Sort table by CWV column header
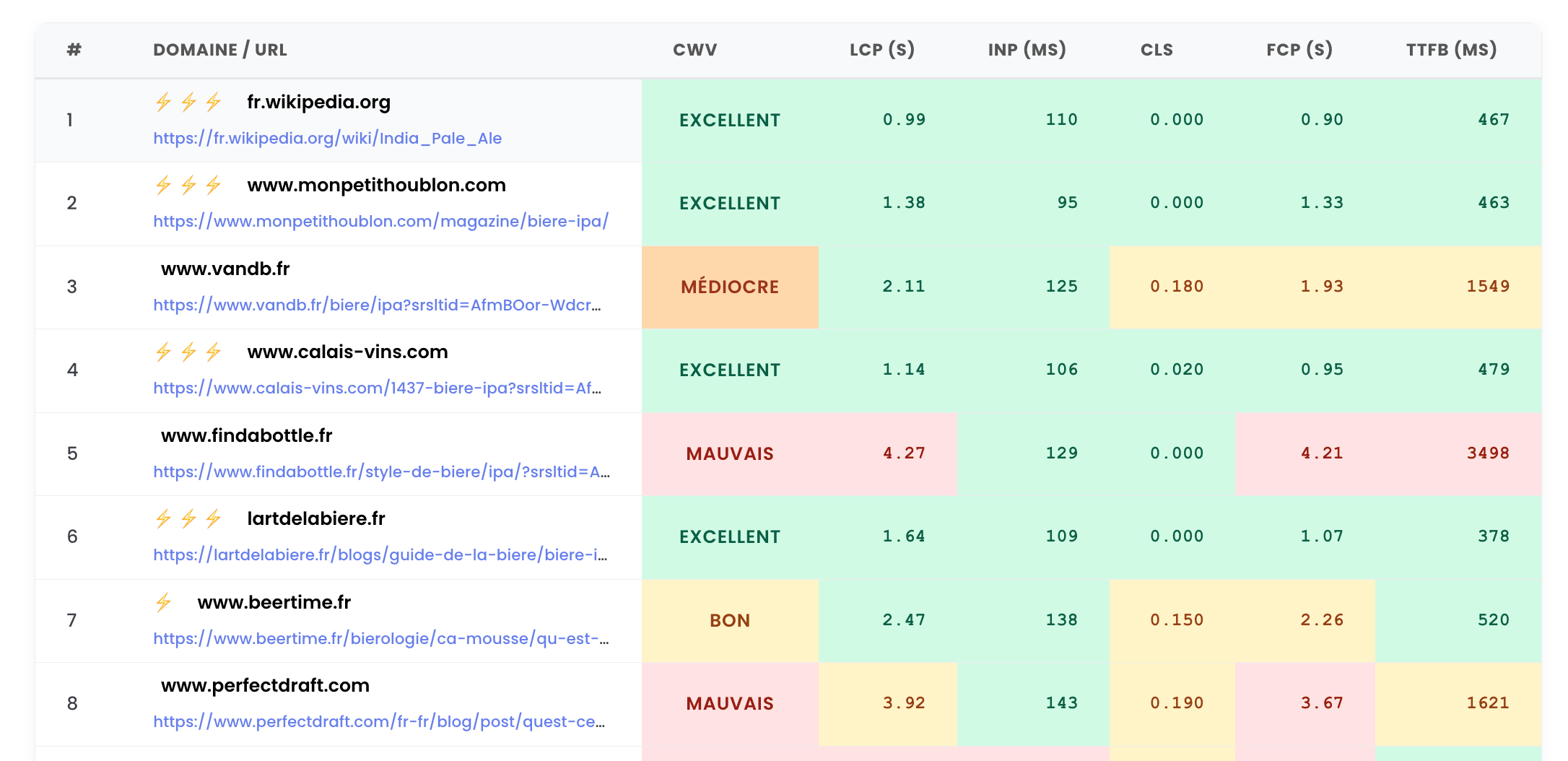Viewport: 1568px width, 761px height. pyautogui.click(x=694, y=50)
